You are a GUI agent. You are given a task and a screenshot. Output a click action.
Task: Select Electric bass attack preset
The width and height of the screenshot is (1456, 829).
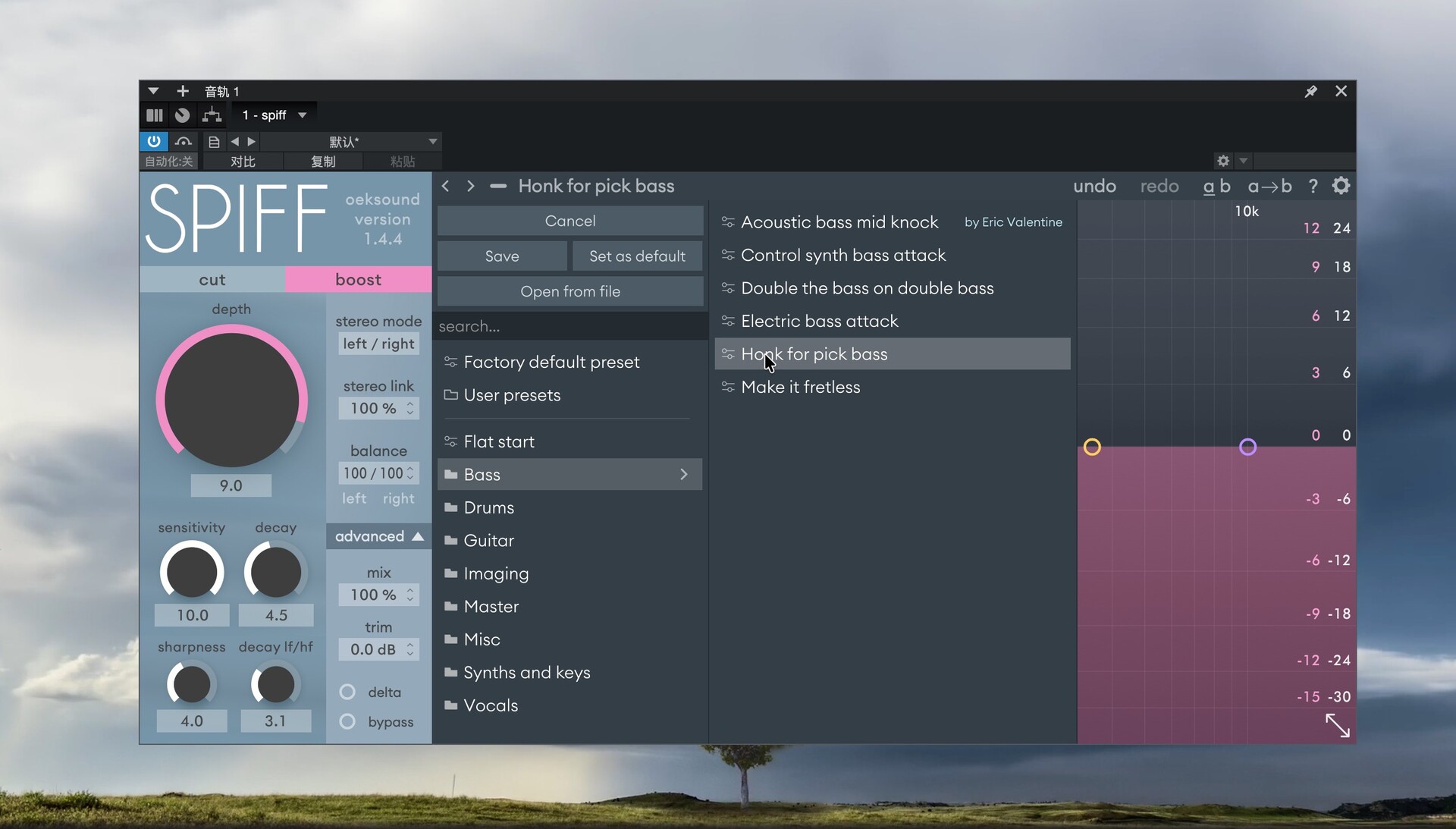[x=819, y=321]
